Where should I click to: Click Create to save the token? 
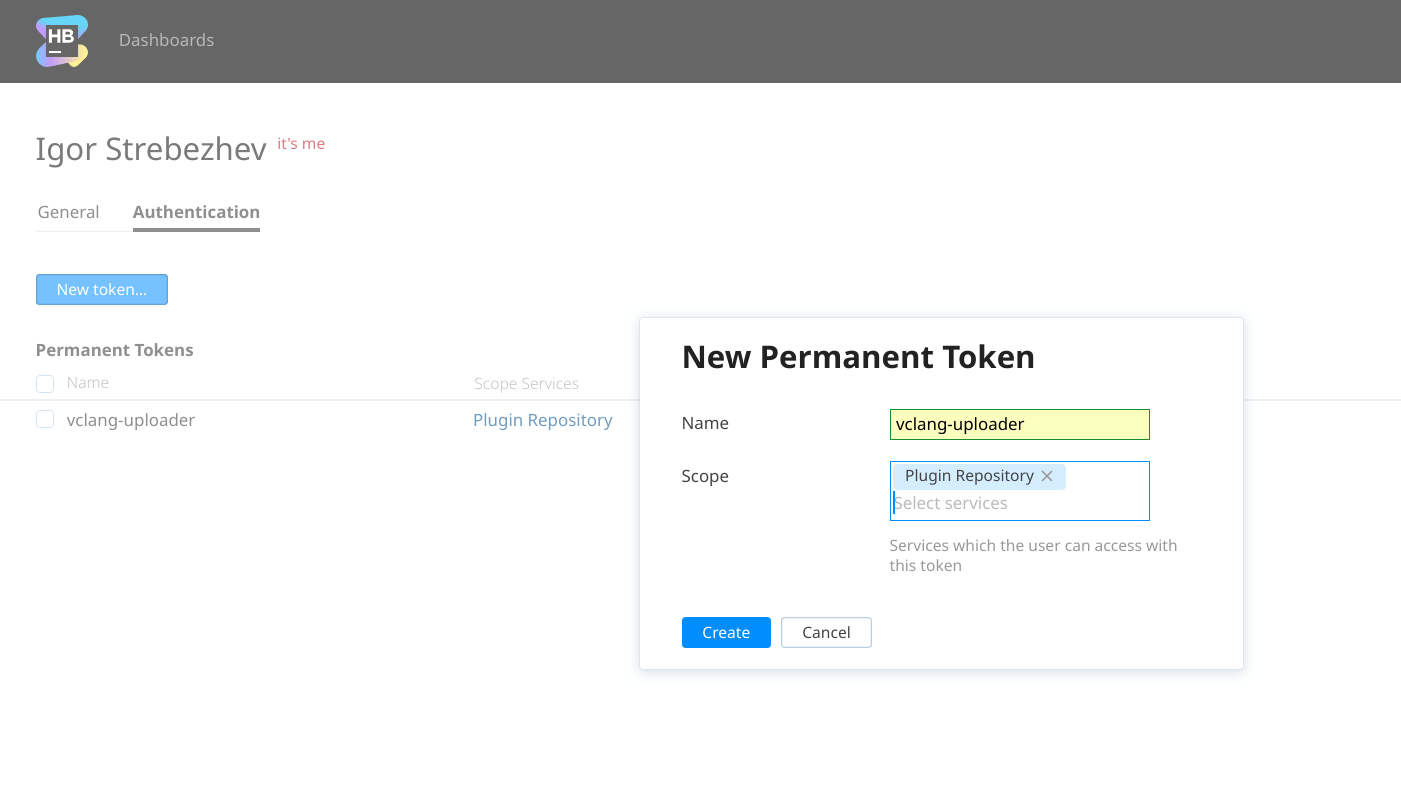pyautogui.click(x=726, y=632)
